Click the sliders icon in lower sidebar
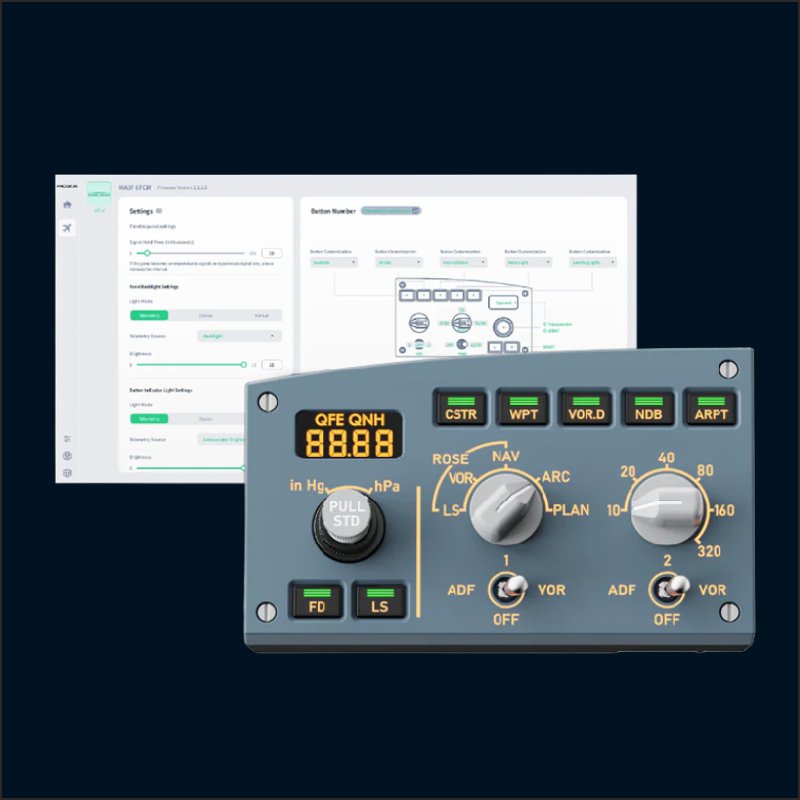800x800 pixels. (x=67, y=439)
